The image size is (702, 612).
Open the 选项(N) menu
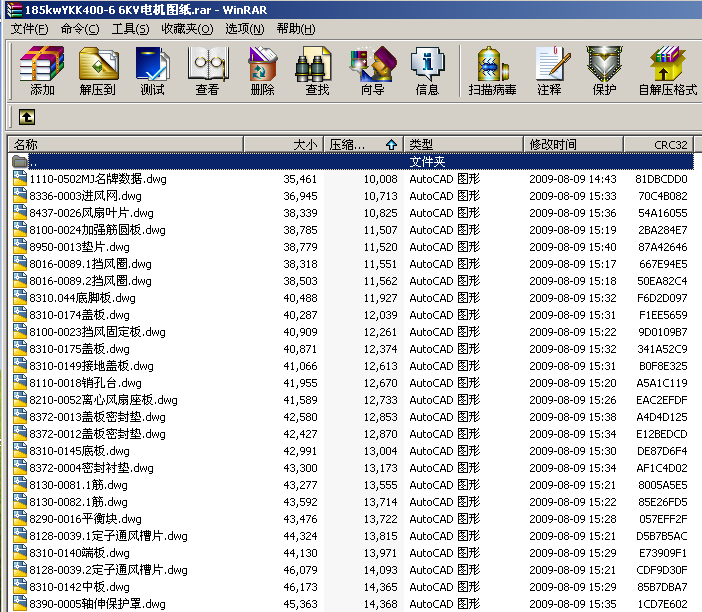point(244,29)
